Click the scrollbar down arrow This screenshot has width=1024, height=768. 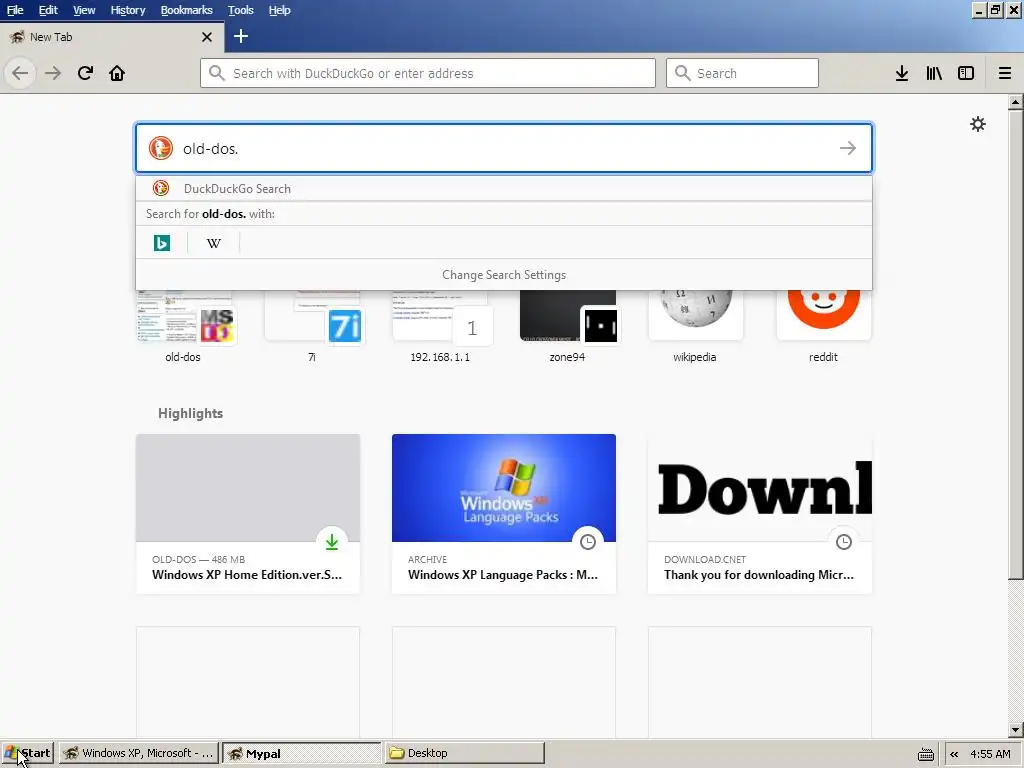pyautogui.click(x=1016, y=730)
